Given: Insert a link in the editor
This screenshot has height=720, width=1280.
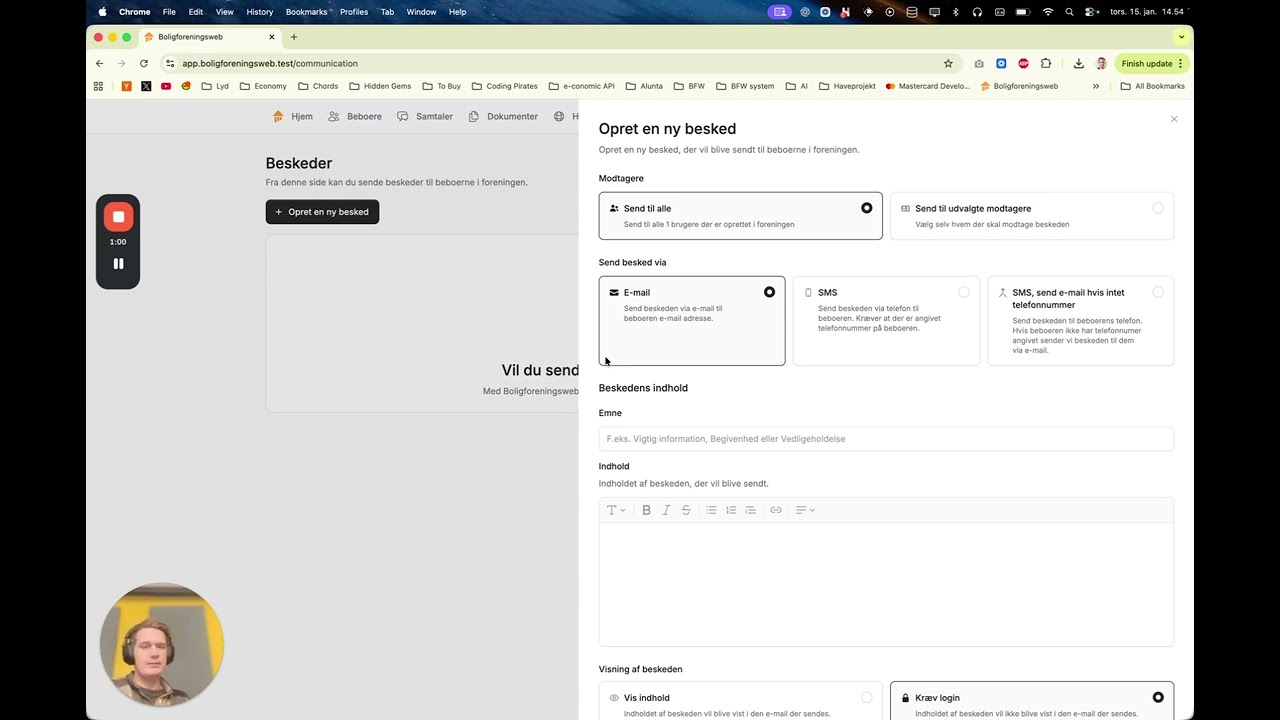Looking at the screenshot, I should [x=776, y=510].
